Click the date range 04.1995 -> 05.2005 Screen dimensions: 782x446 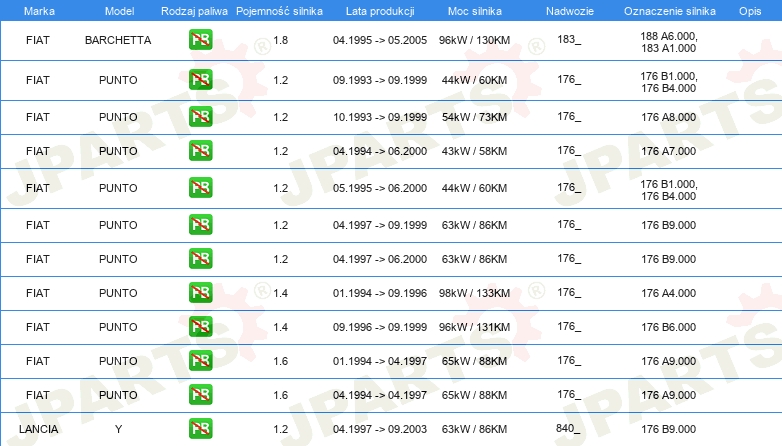click(380, 40)
